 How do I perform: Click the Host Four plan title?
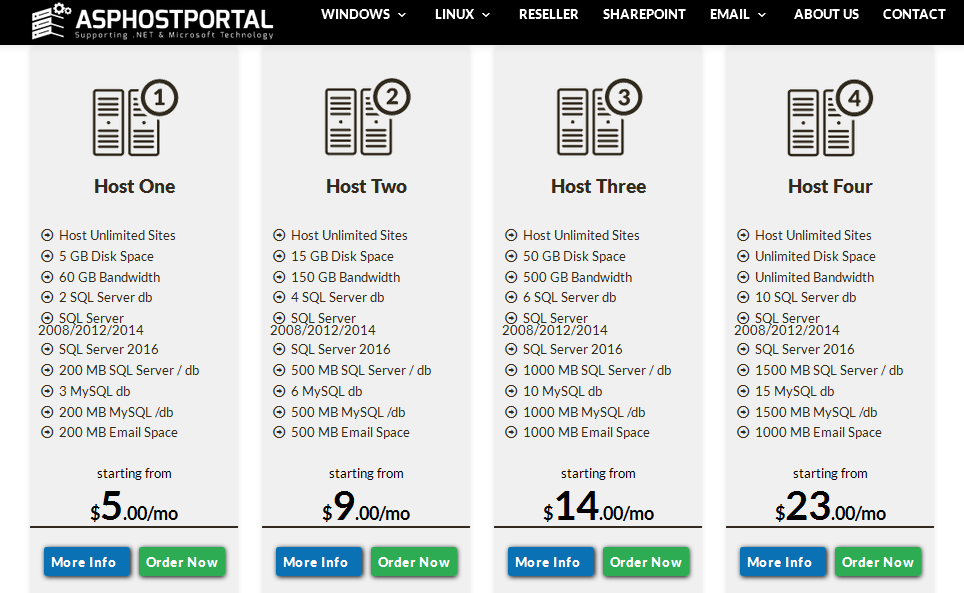(x=830, y=186)
